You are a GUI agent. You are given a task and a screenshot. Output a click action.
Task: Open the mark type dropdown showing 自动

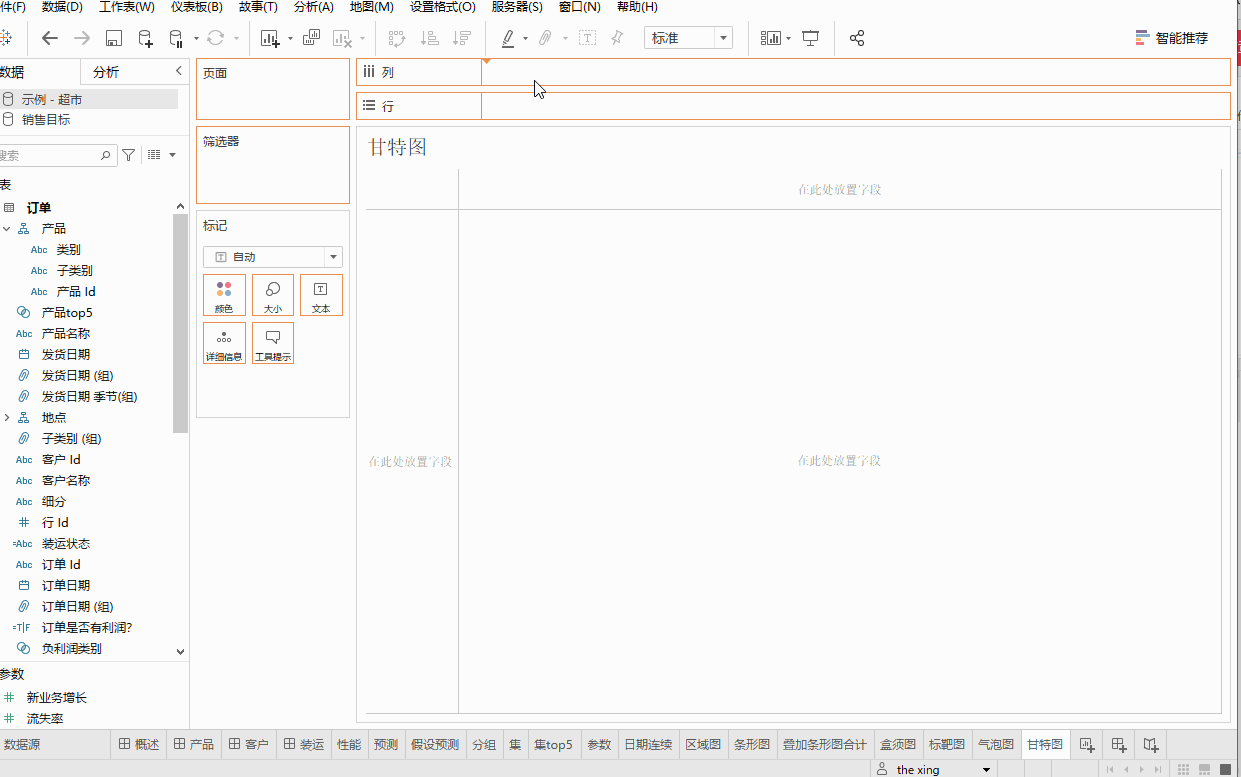pyautogui.click(x=273, y=257)
